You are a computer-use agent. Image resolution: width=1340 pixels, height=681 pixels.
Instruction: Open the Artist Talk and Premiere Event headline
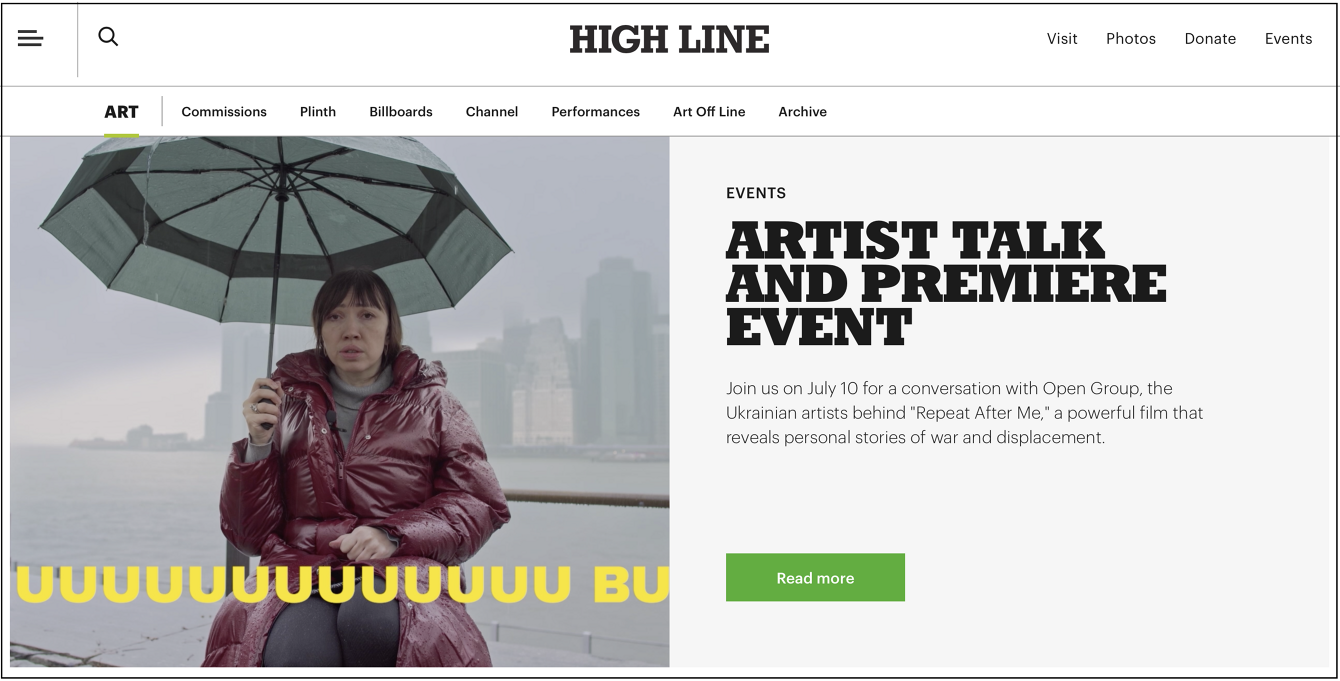[x=946, y=283]
